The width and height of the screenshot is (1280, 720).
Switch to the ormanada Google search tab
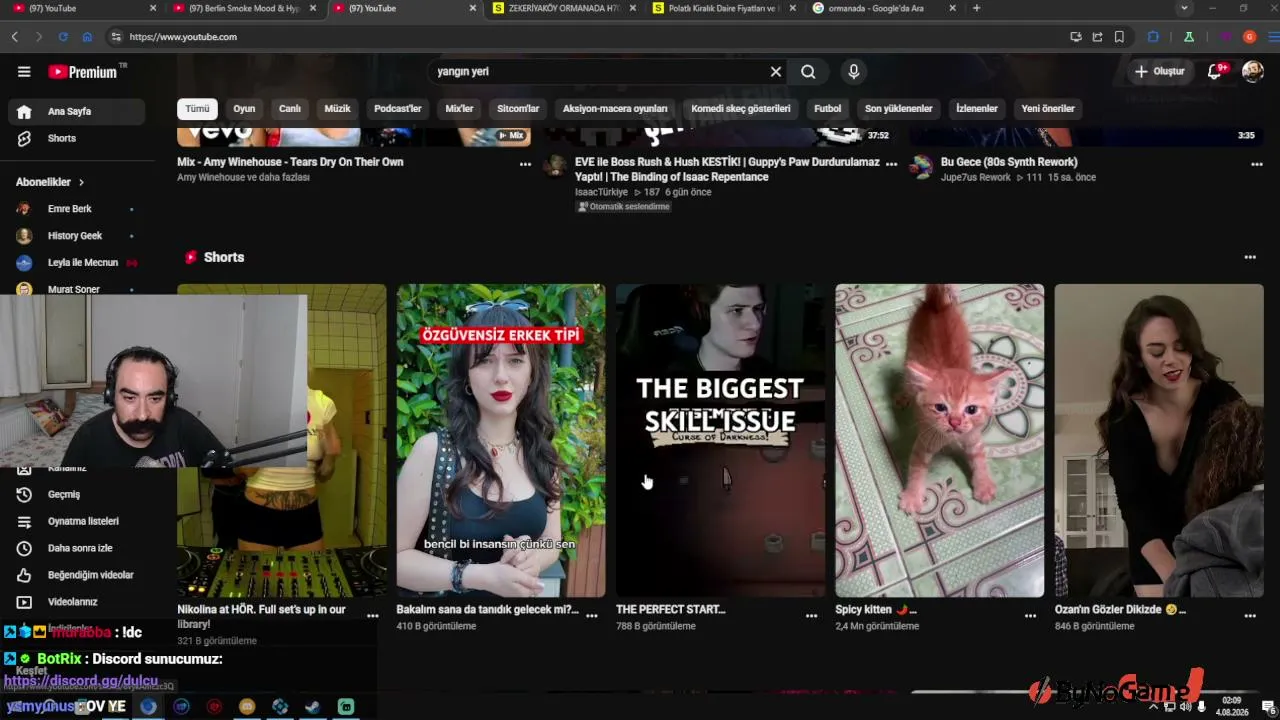tap(884, 8)
